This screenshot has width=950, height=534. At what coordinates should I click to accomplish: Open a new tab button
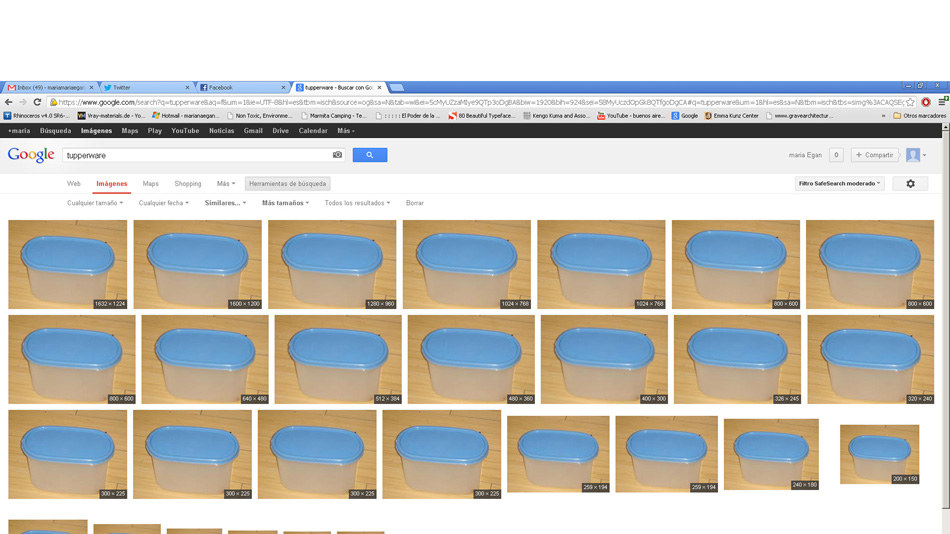point(397,88)
